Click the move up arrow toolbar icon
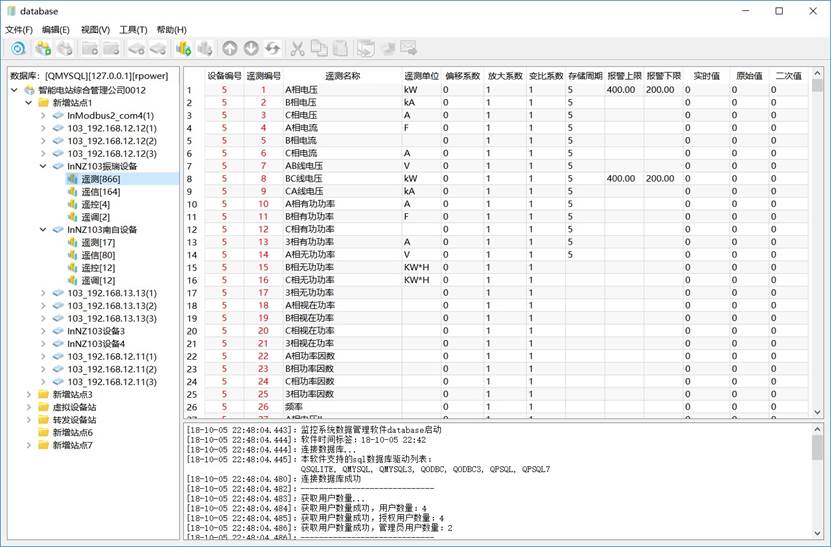 (x=230, y=48)
